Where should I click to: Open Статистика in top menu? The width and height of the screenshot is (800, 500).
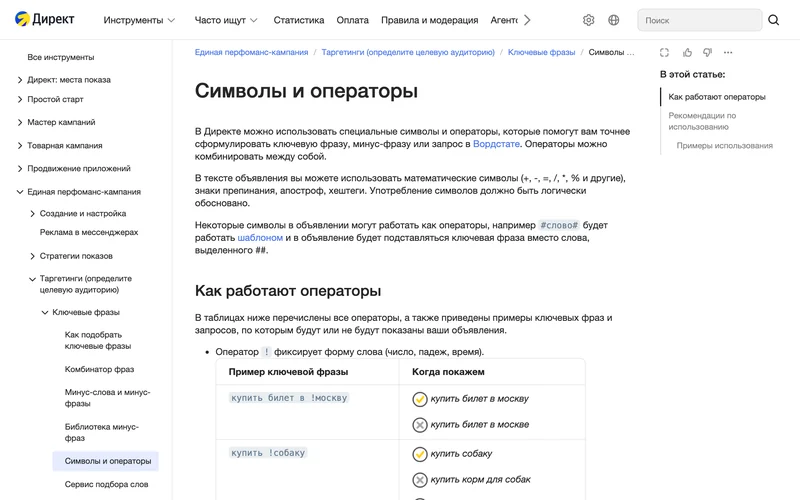click(x=298, y=20)
